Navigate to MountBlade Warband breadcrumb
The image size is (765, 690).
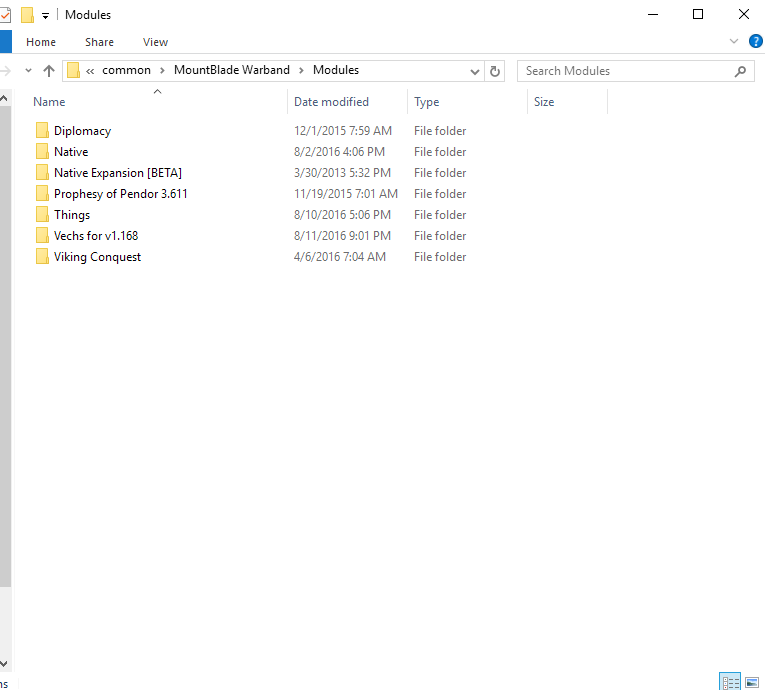(232, 70)
